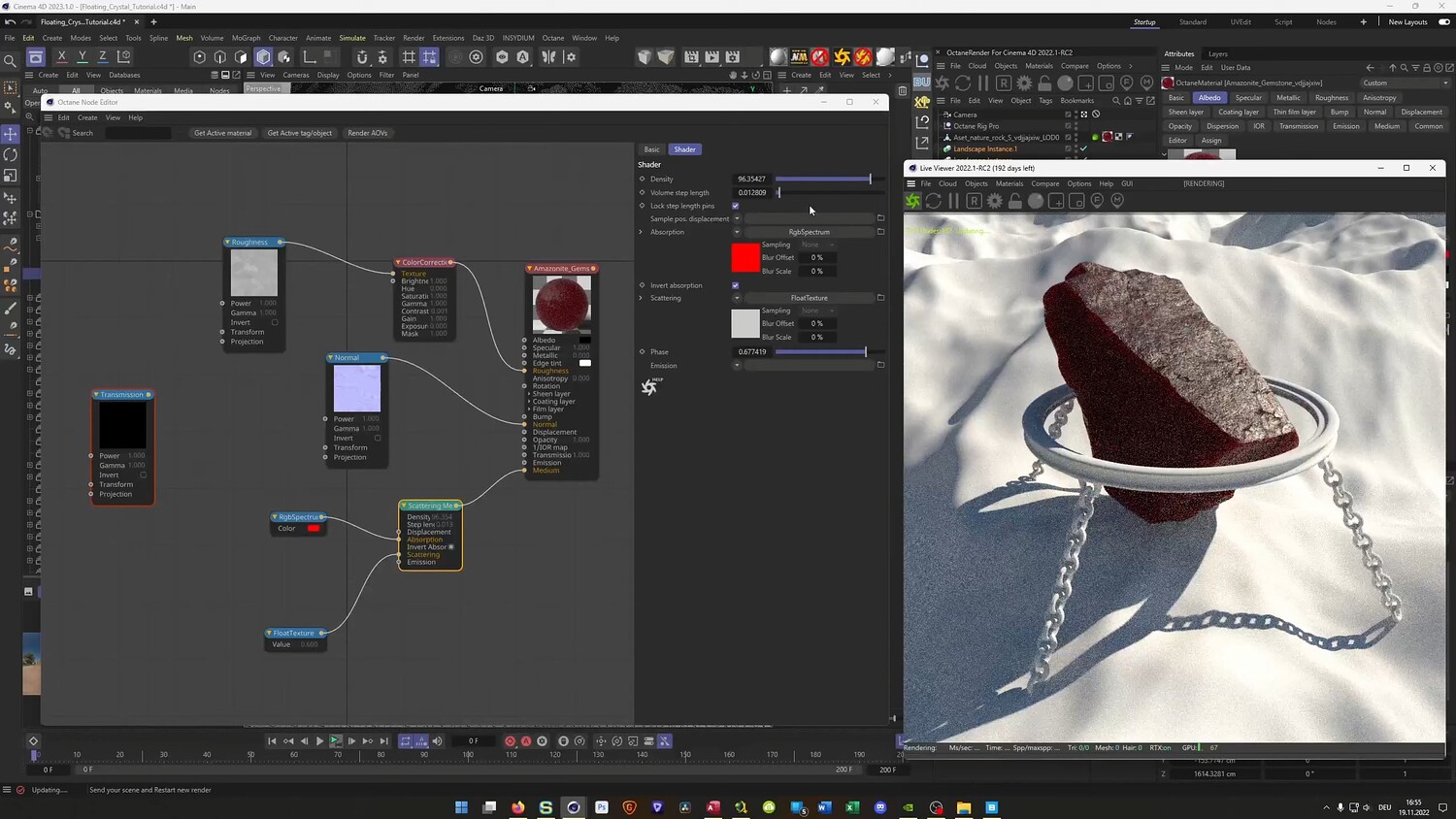The width and height of the screenshot is (1456, 819).
Task: Click play forward in the timeline controls
Action: tap(319, 741)
